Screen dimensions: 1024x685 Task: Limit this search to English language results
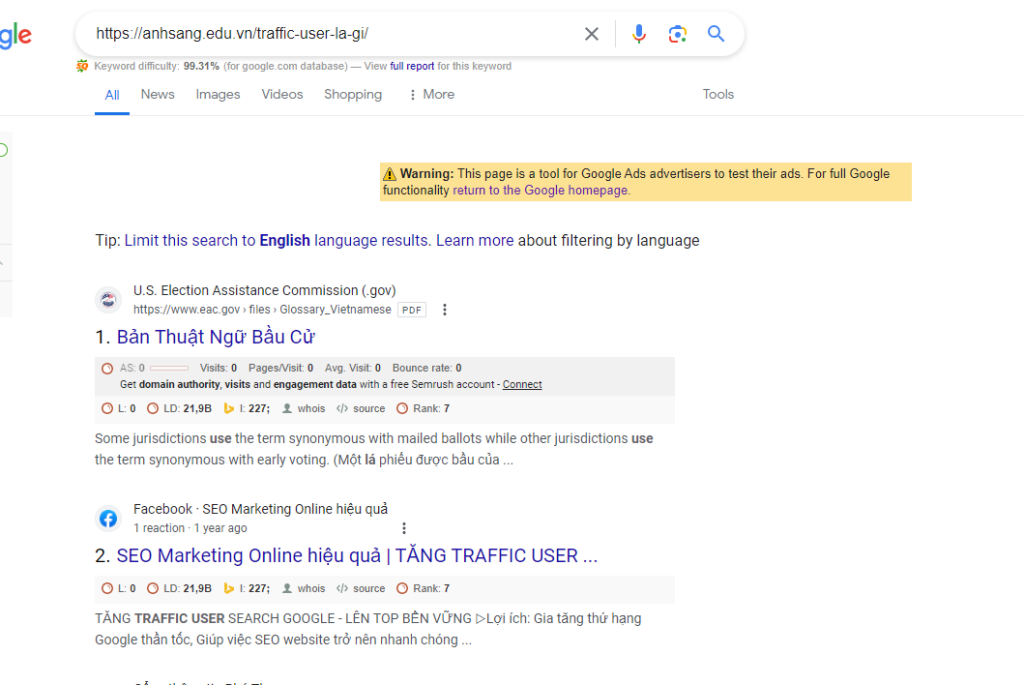pyautogui.click(x=277, y=241)
